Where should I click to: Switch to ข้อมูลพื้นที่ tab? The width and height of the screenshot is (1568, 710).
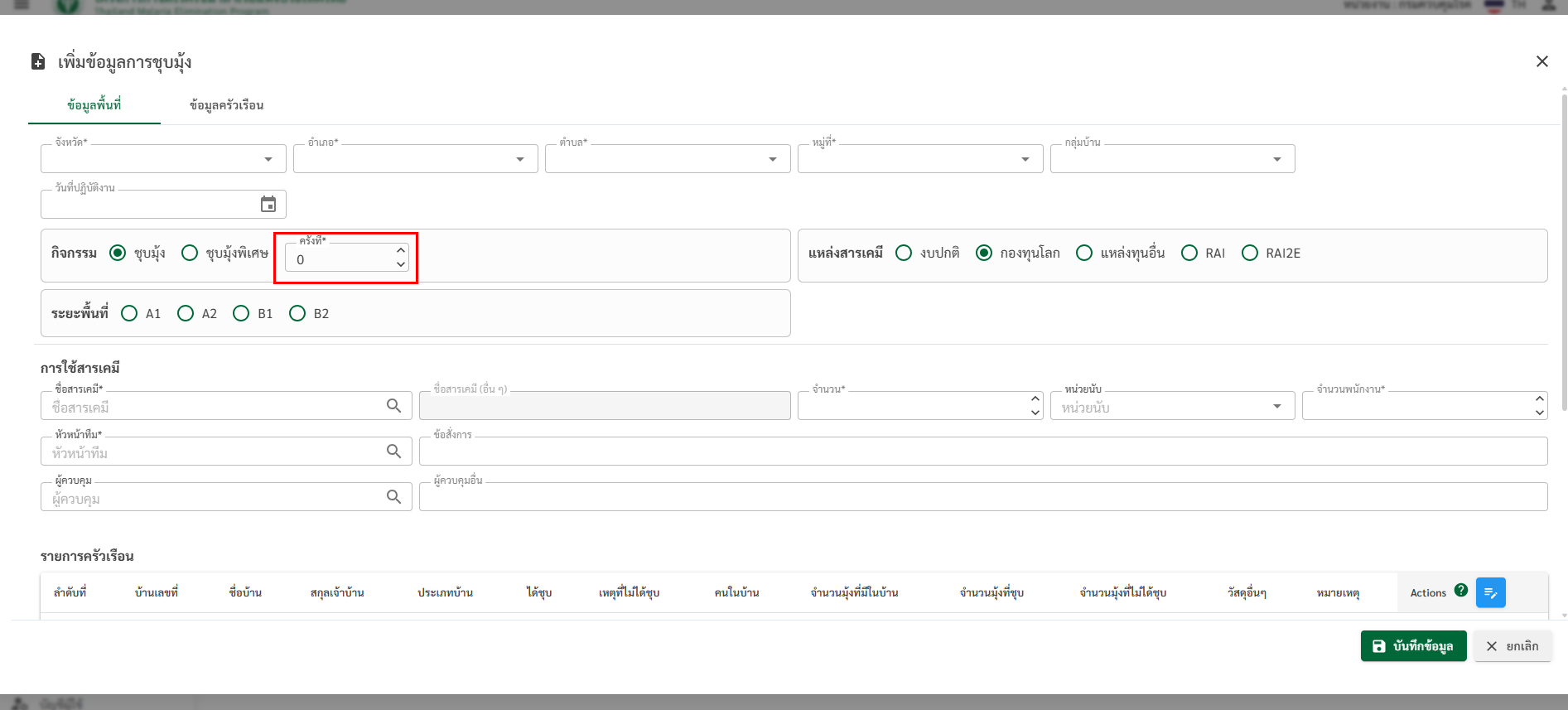(x=94, y=105)
